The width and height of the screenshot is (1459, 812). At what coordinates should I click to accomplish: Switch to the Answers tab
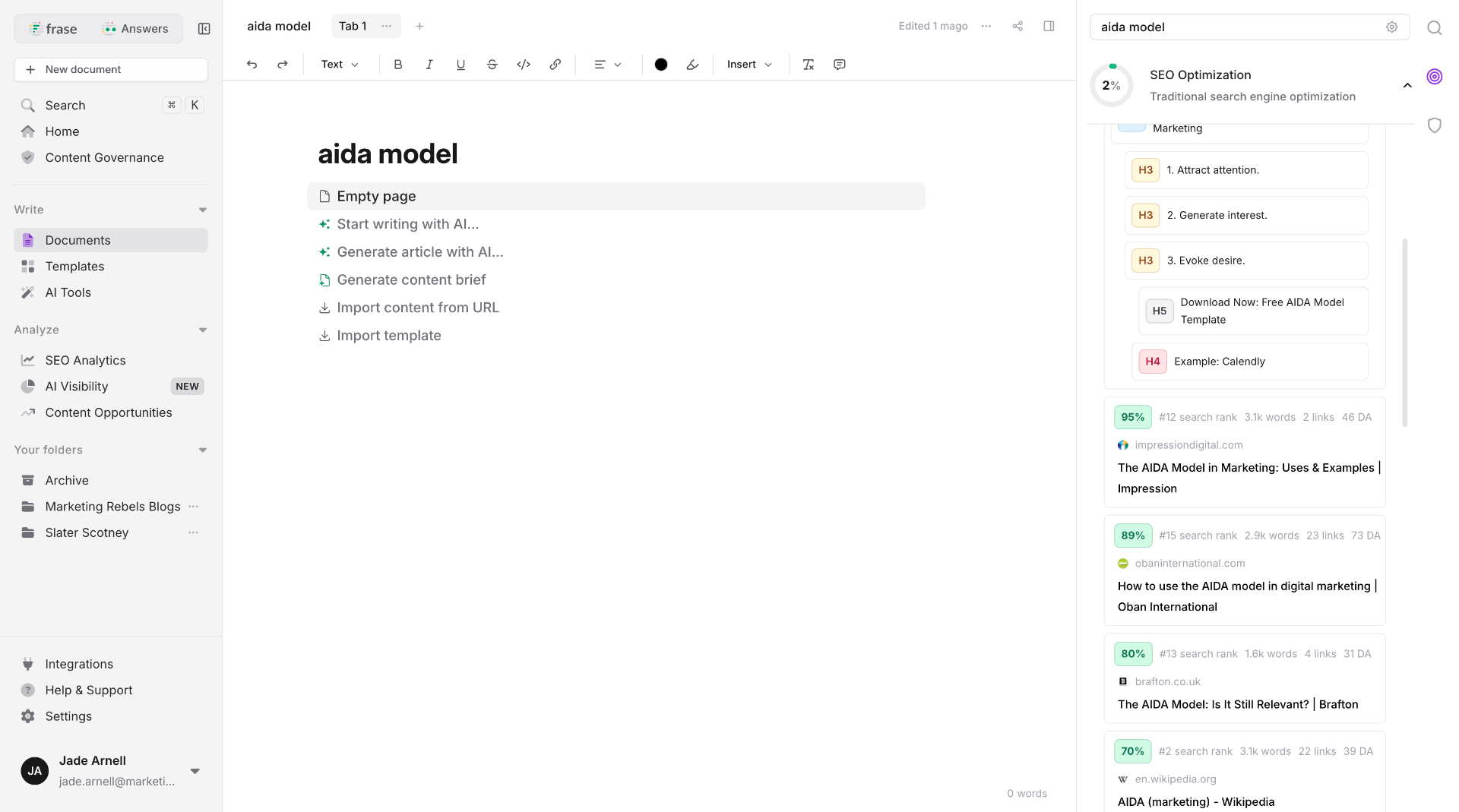coord(135,29)
